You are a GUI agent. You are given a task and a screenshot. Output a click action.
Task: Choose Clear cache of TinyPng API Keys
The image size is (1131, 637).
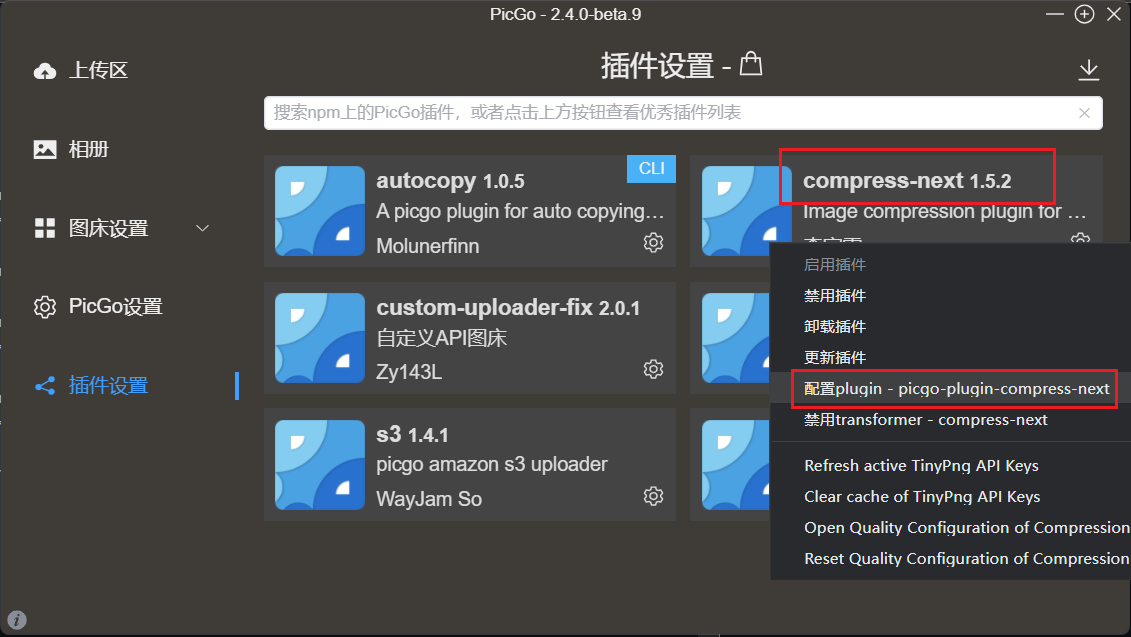point(922,497)
